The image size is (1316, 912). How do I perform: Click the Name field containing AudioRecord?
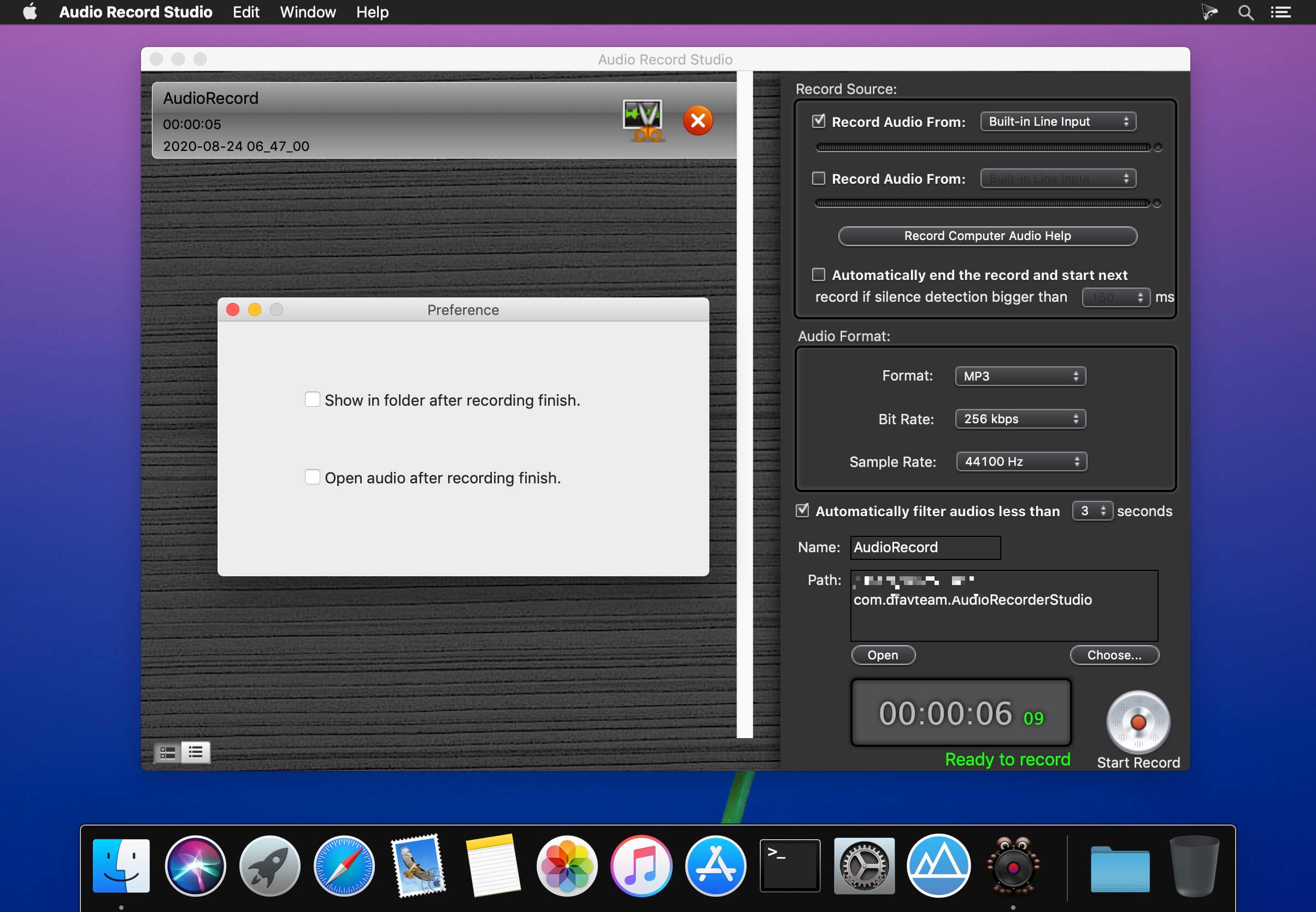925,547
